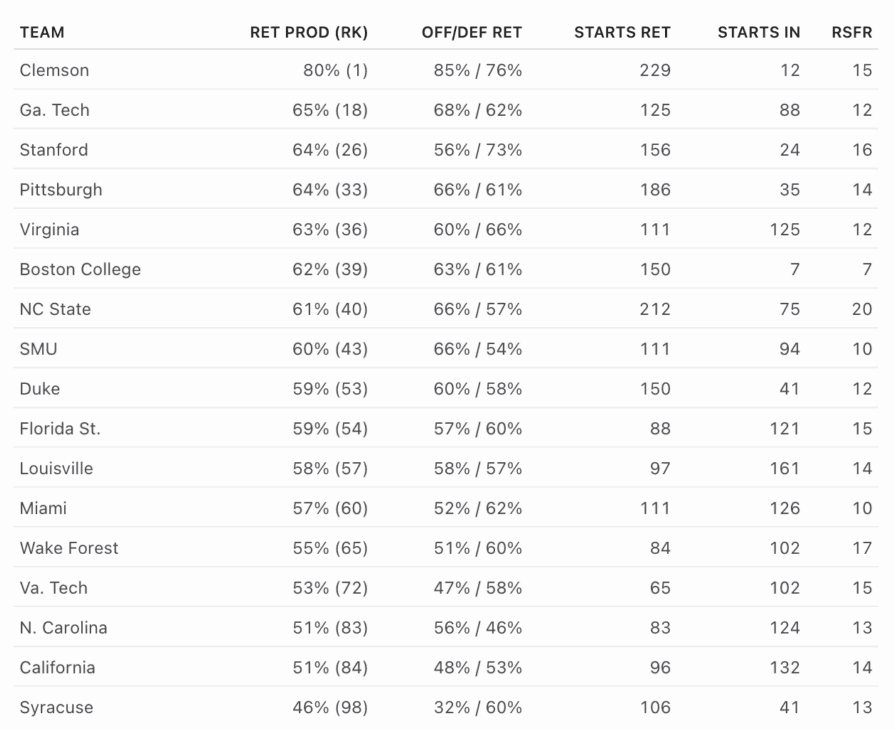Click NC State team name

55,309
